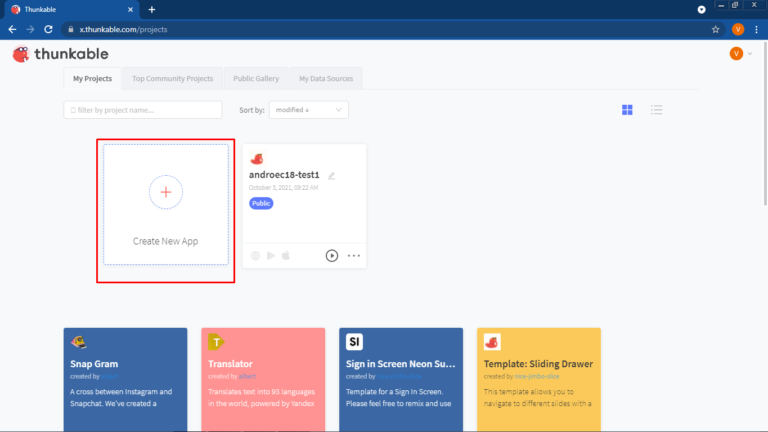Screen dimensions: 768x432
Task: Click the round Chrome icon beside window controls
Action: 701,9
